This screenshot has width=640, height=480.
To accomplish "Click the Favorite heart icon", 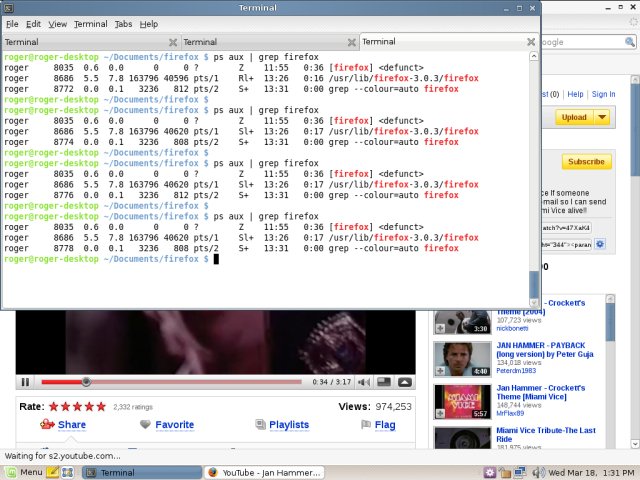I will pyautogui.click(x=145, y=424).
